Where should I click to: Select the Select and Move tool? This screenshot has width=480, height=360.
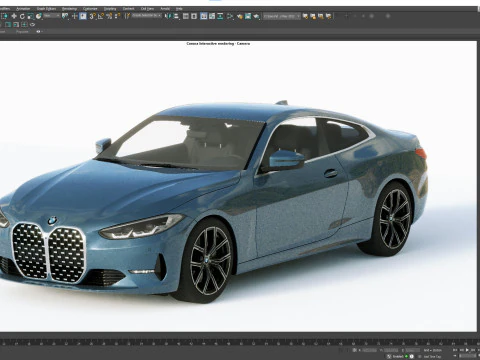click(14, 16)
